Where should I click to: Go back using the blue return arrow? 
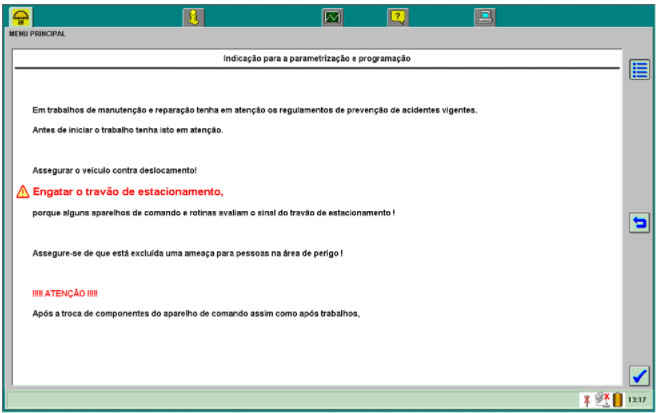pyautogui.click(x=639, y=222)
